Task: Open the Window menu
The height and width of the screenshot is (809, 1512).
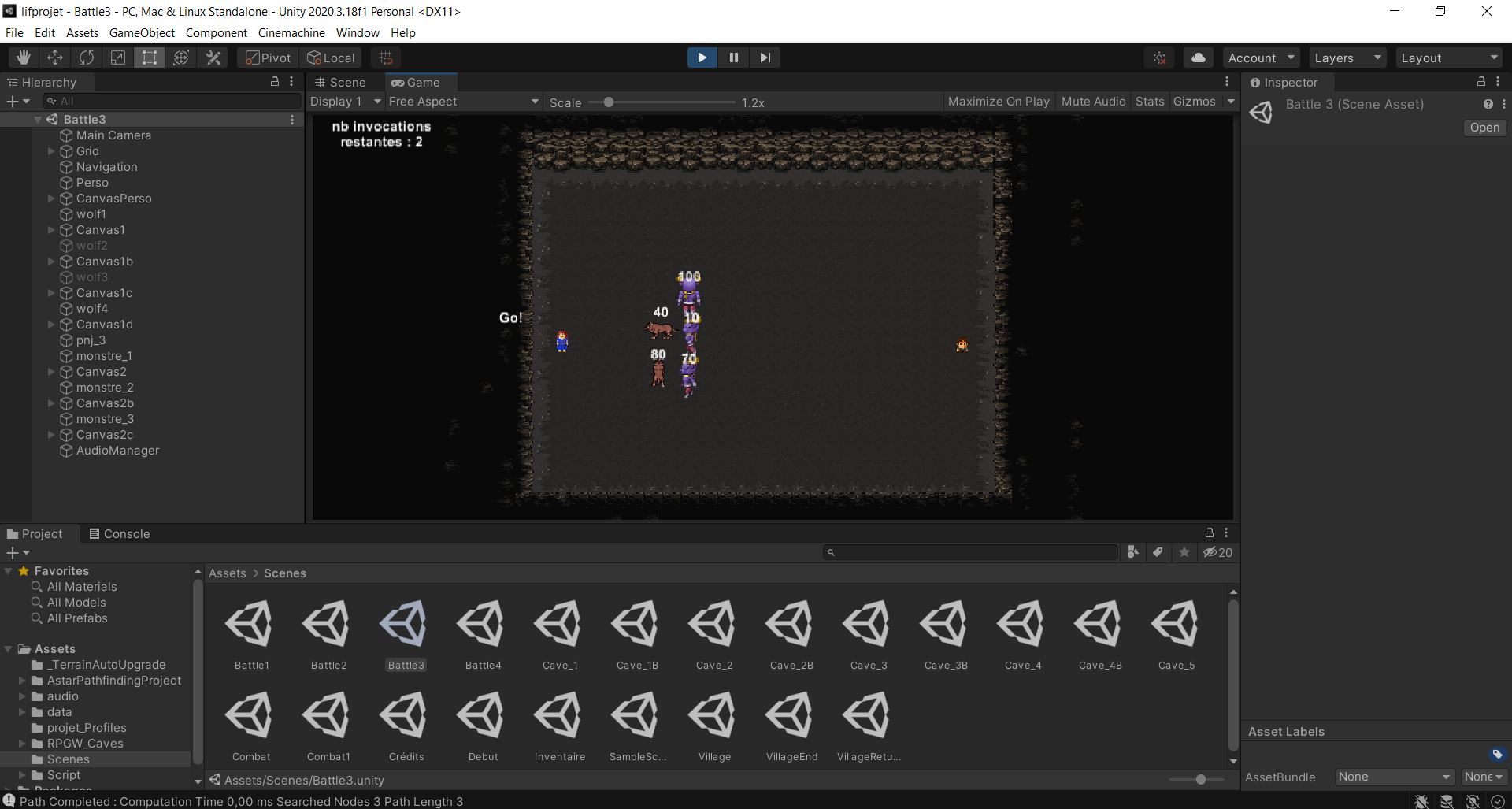Action: click(x=358, y=33)
